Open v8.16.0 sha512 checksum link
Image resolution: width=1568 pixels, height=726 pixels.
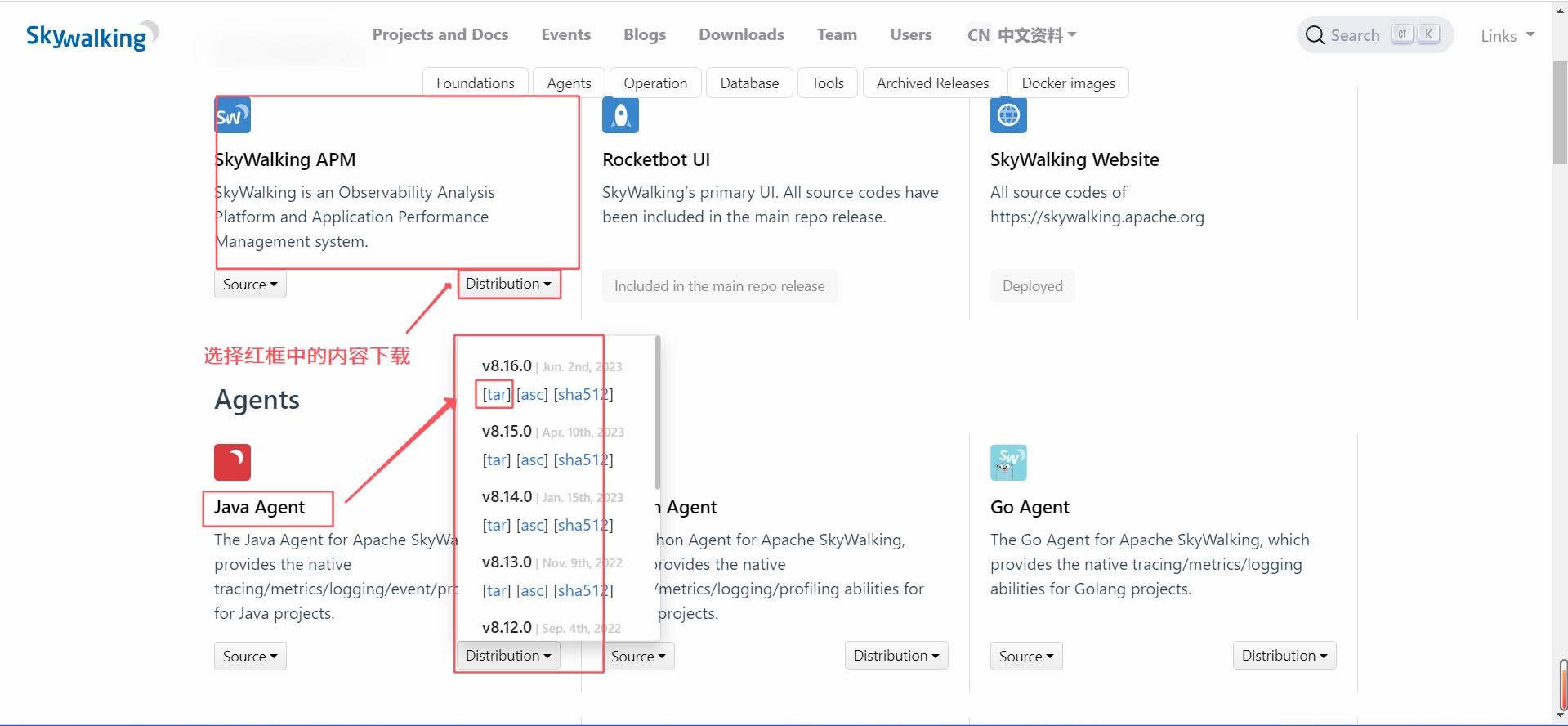(583, 394)
